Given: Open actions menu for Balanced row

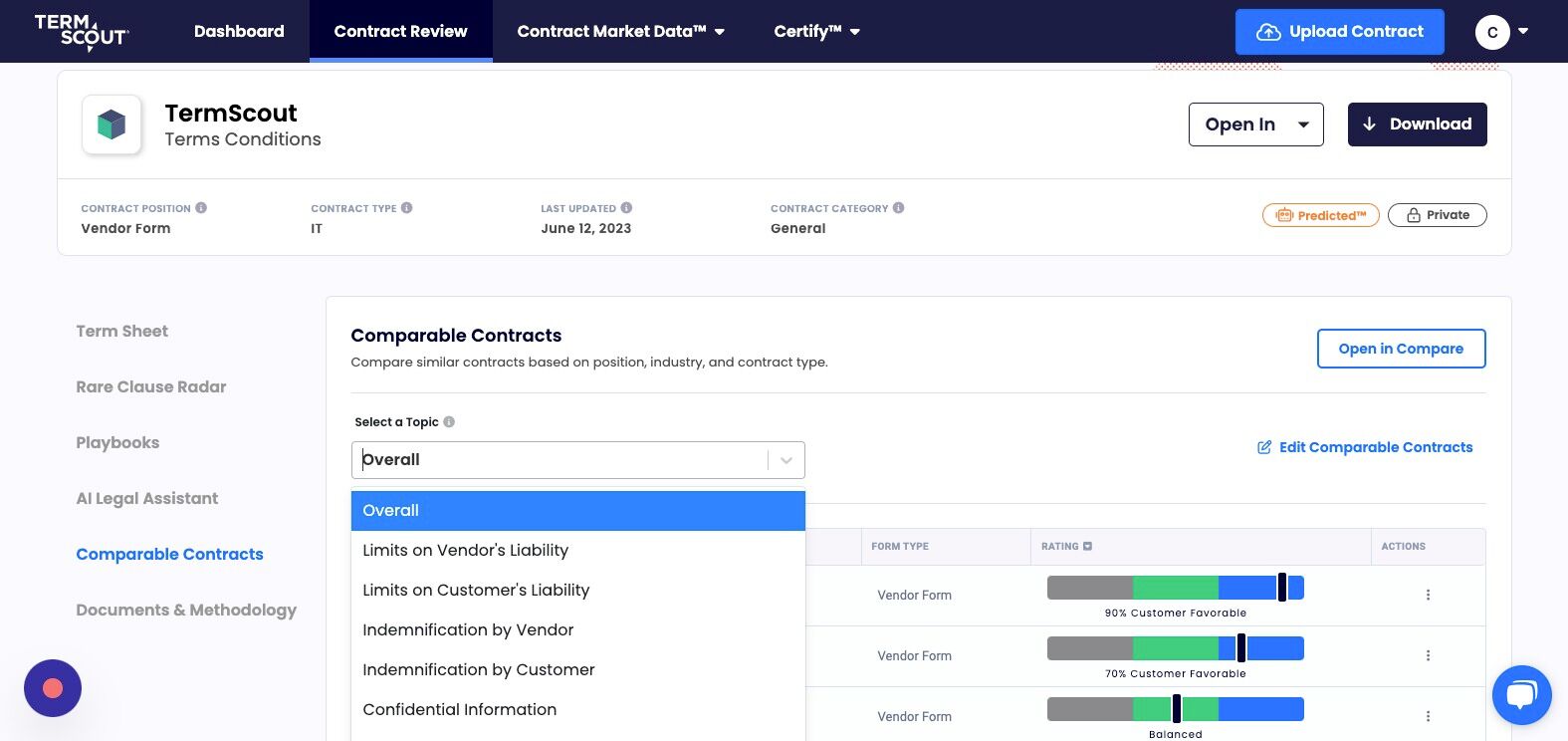Looking at the screenshot, I should [1428, 716].
